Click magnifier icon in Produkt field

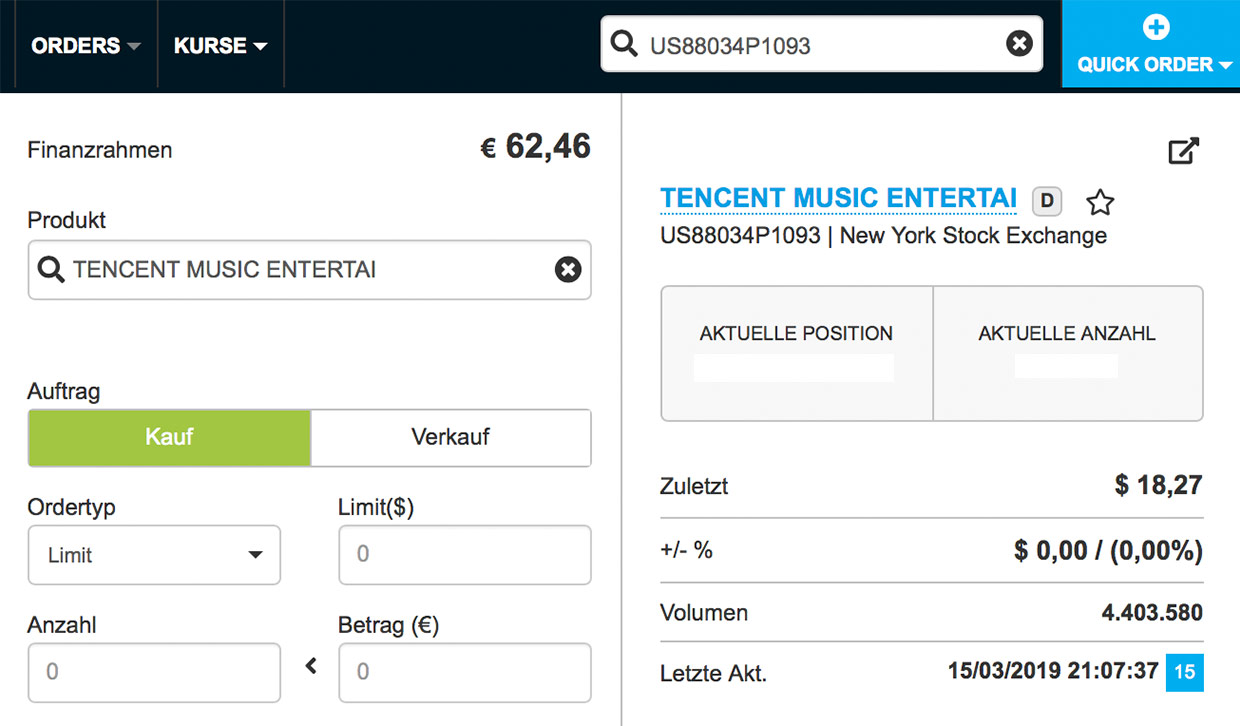50,269
